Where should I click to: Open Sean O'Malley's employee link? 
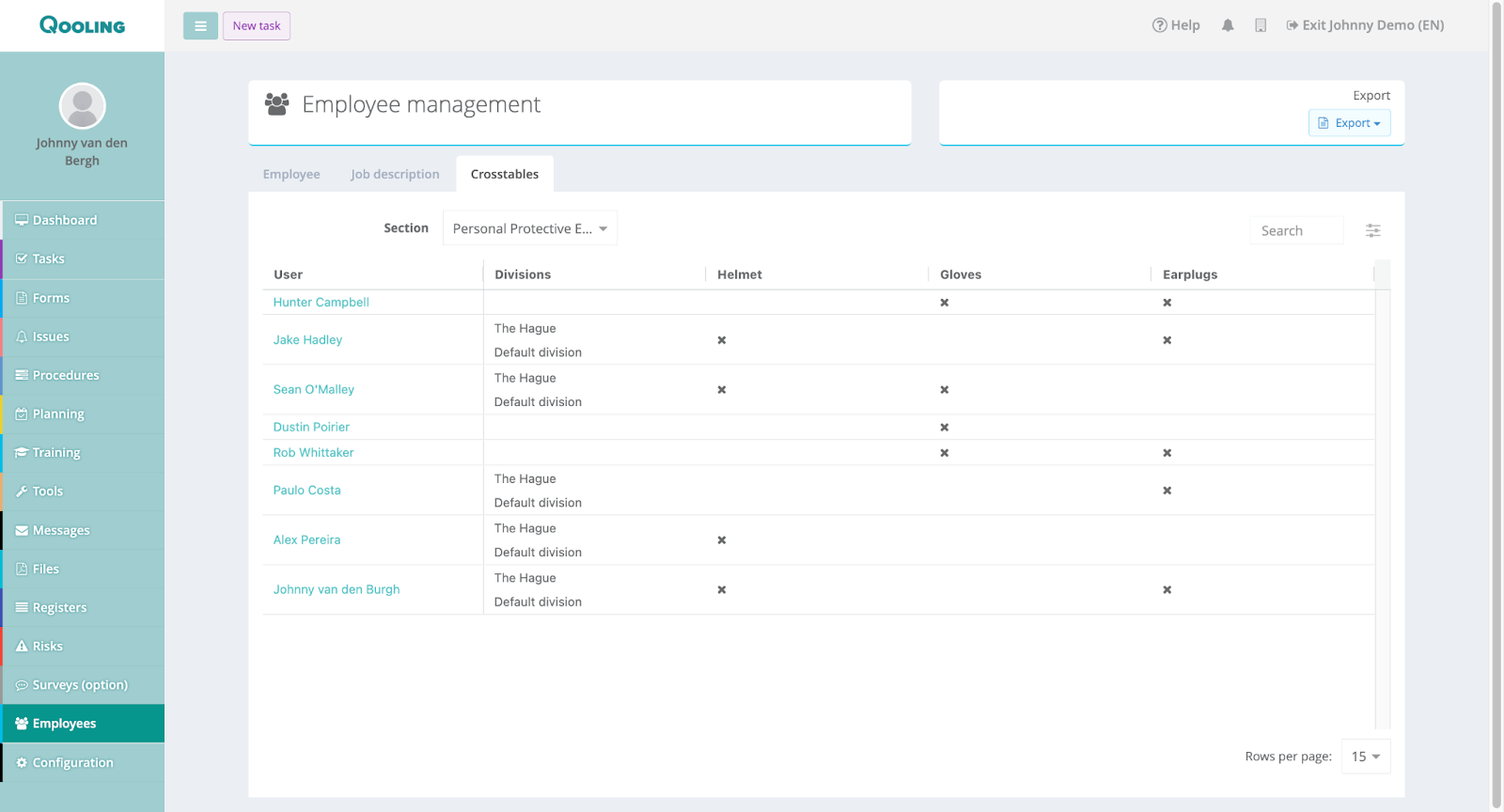pyautogui.click(x=313, y=389)
